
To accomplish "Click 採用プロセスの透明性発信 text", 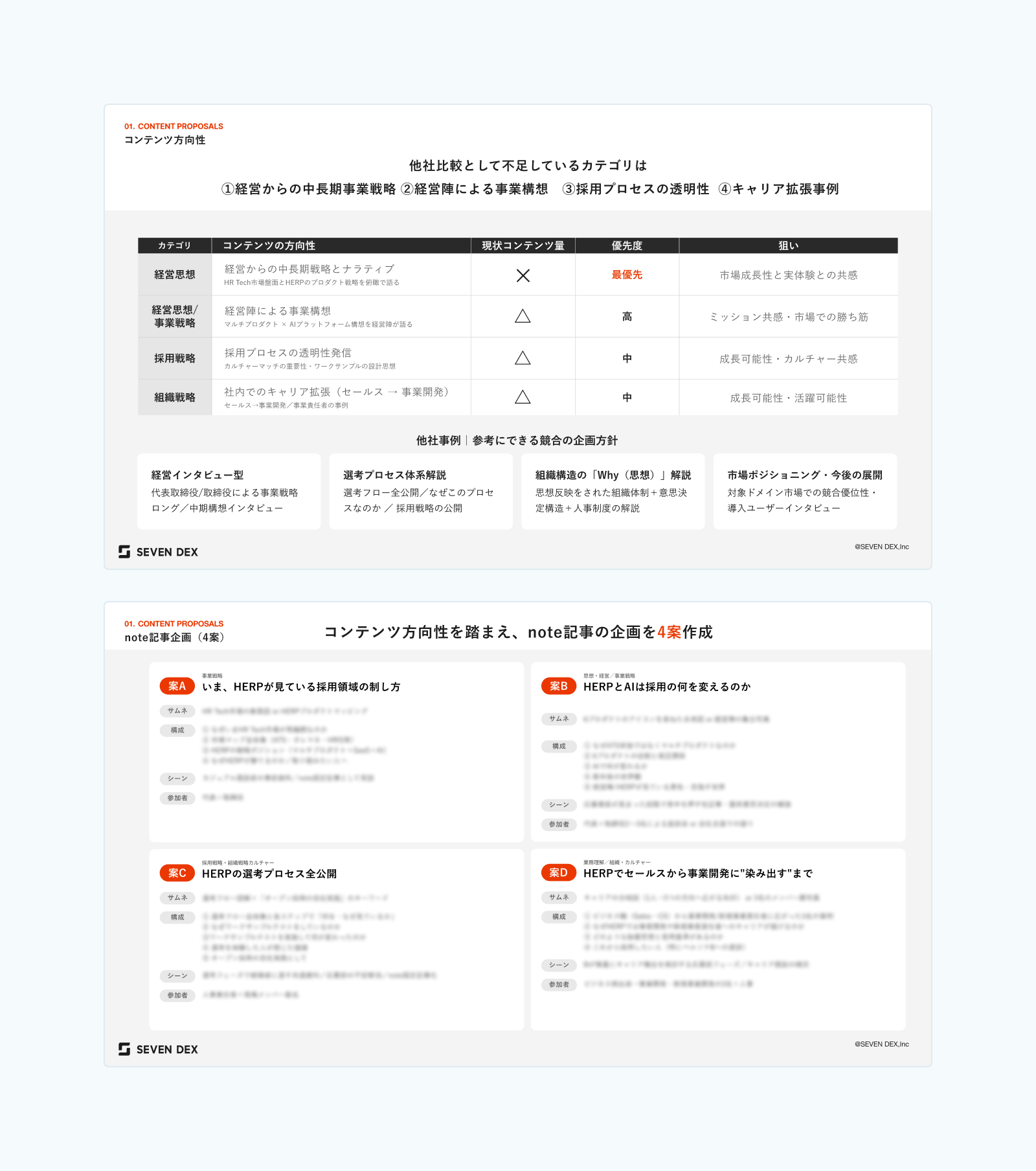I will tap(288, 353).
